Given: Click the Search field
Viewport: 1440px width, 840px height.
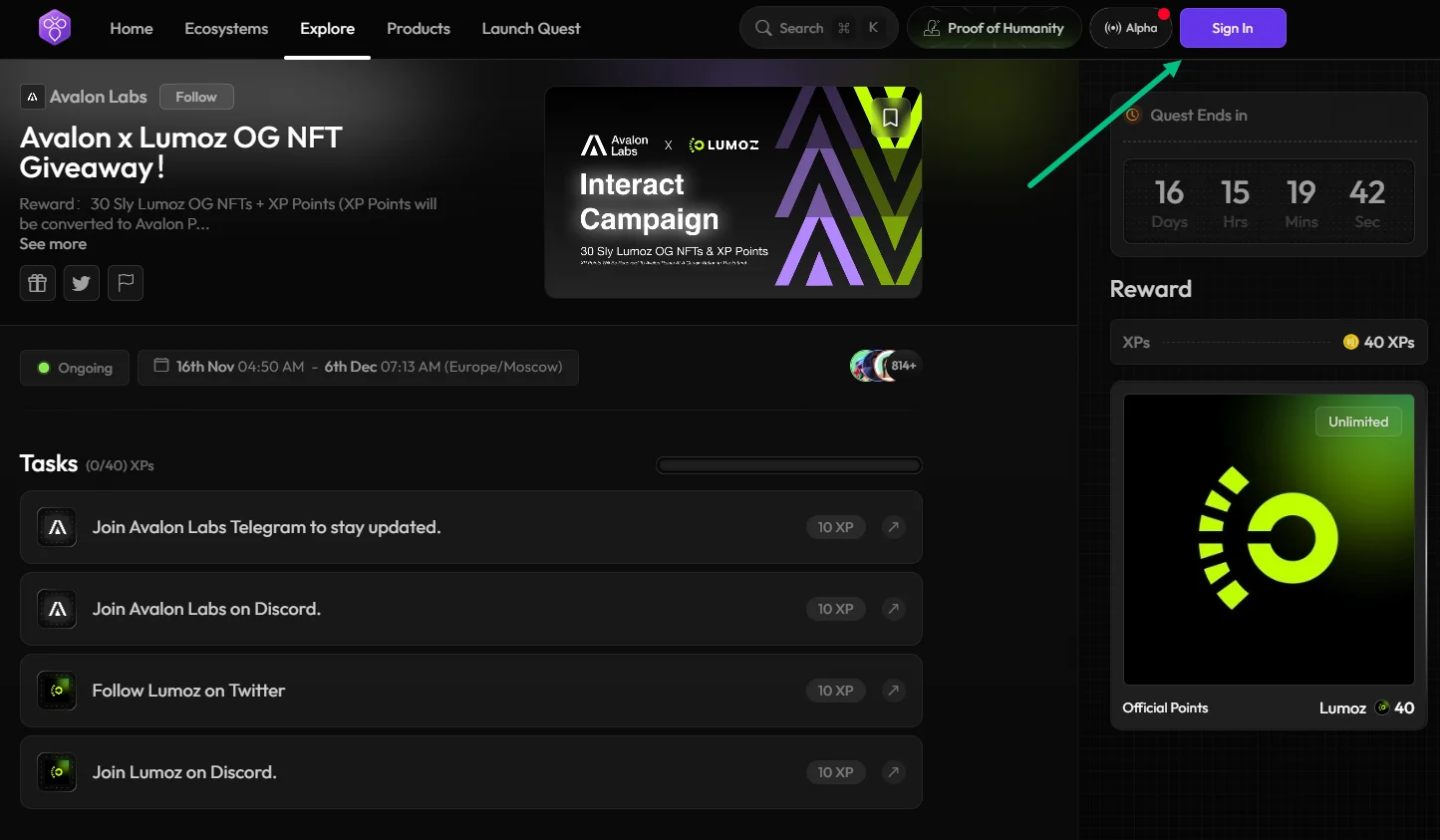Looking at the screenshot, I should [x=818, y=28].
